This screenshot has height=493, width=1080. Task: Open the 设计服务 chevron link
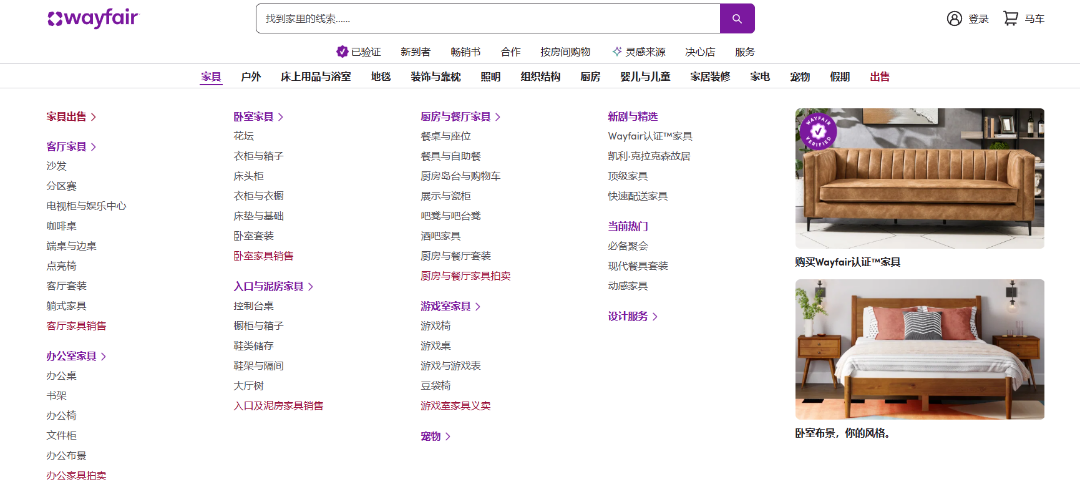(x=632, y=317)
